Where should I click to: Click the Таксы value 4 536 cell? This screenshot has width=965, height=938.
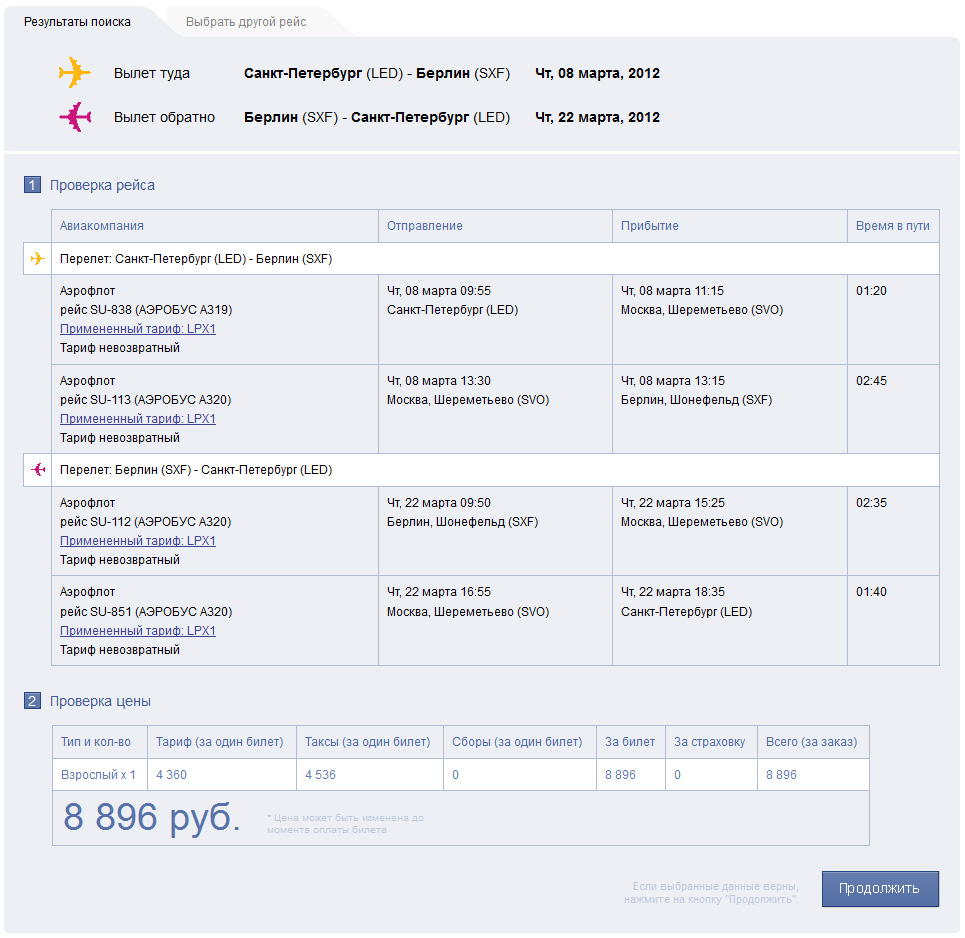tap(321, 775)
